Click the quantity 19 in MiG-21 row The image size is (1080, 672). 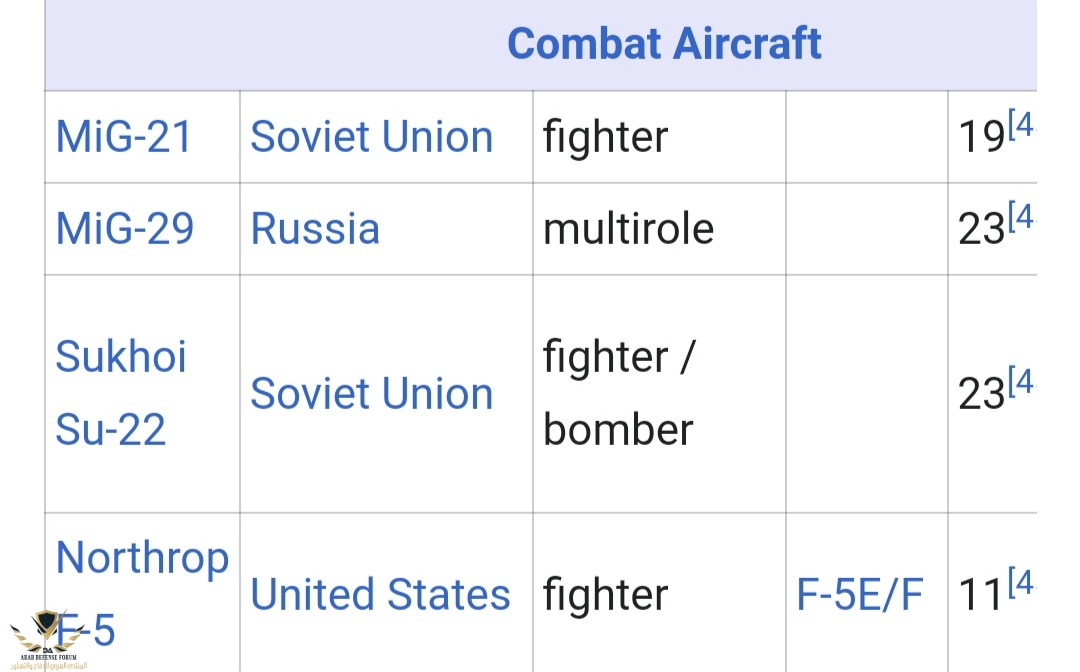coord(980,139)
